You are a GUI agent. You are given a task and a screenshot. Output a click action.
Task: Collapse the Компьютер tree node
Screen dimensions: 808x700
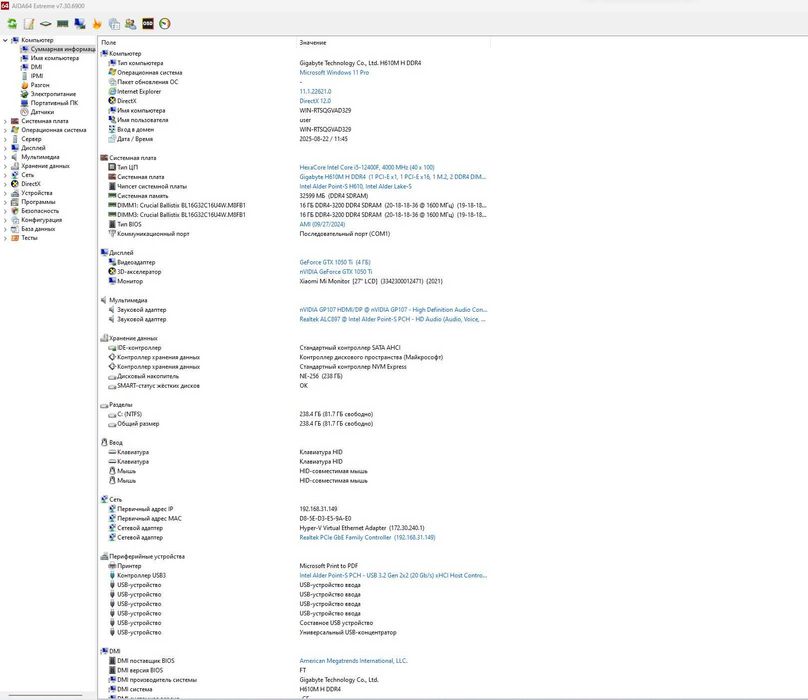click(x=5, y=40)
